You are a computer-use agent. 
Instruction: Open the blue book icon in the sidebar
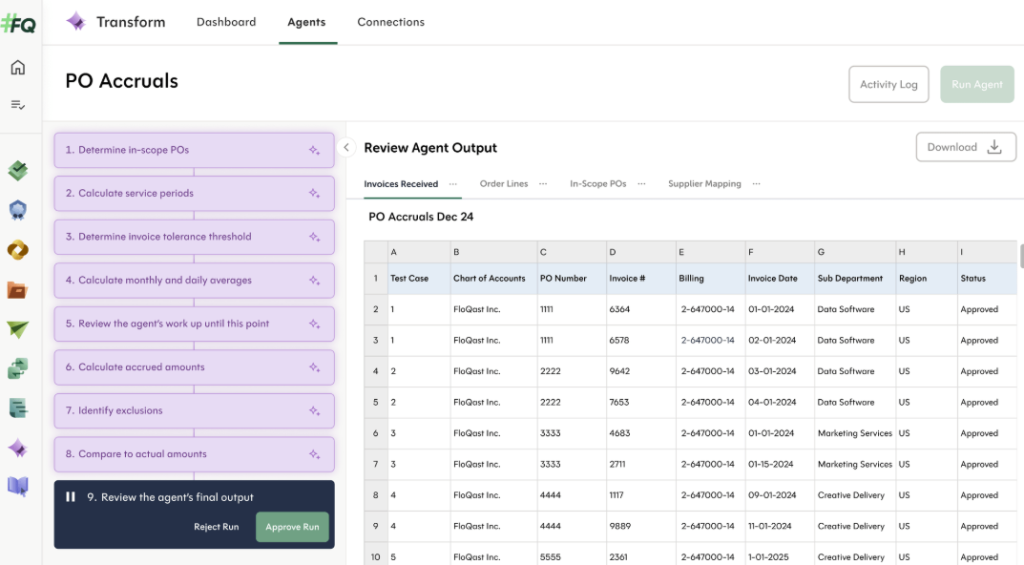pyautogui.click(x=17, y=486)
